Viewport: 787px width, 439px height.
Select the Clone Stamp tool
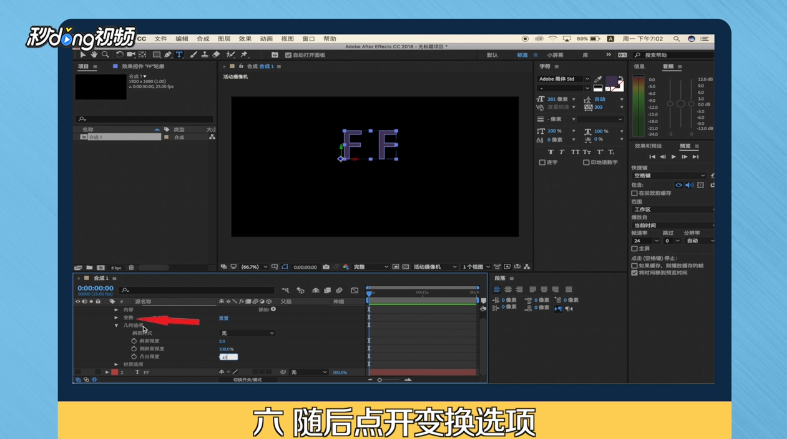205,54
